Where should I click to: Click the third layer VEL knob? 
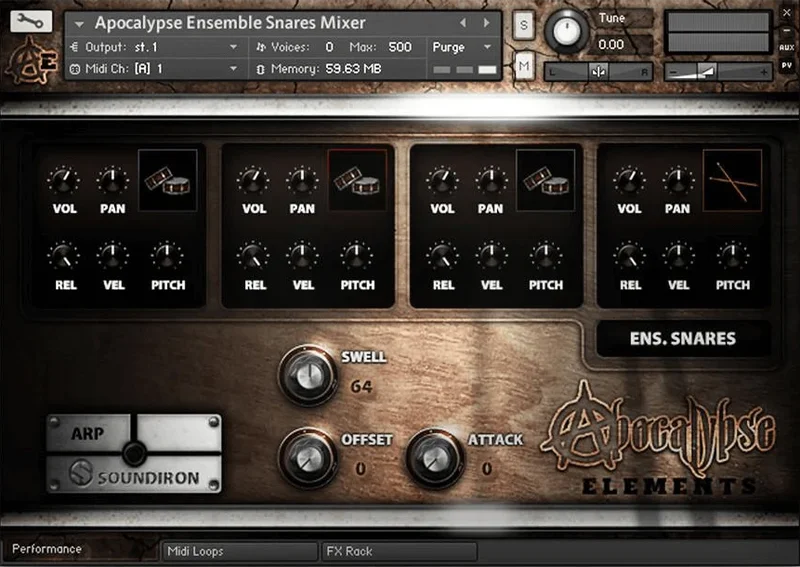tap(491, 256)
